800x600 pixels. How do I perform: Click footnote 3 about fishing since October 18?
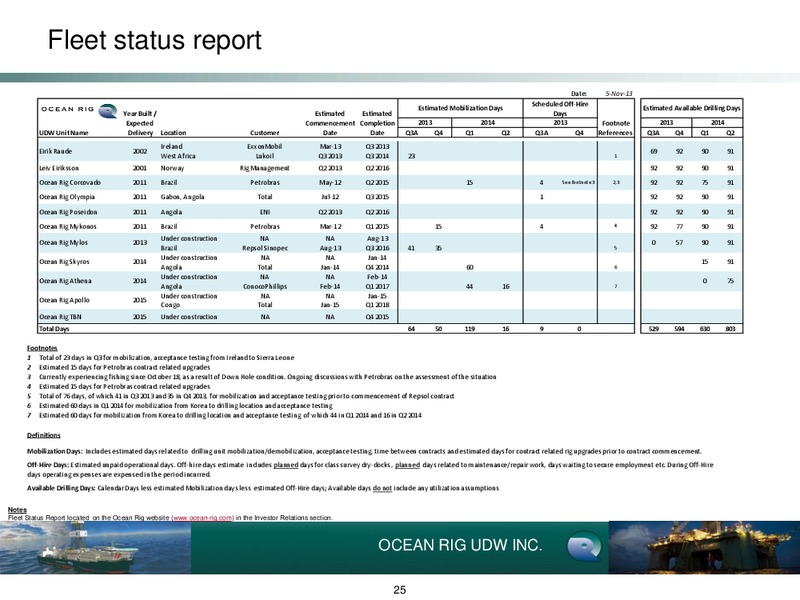(262, 377)
